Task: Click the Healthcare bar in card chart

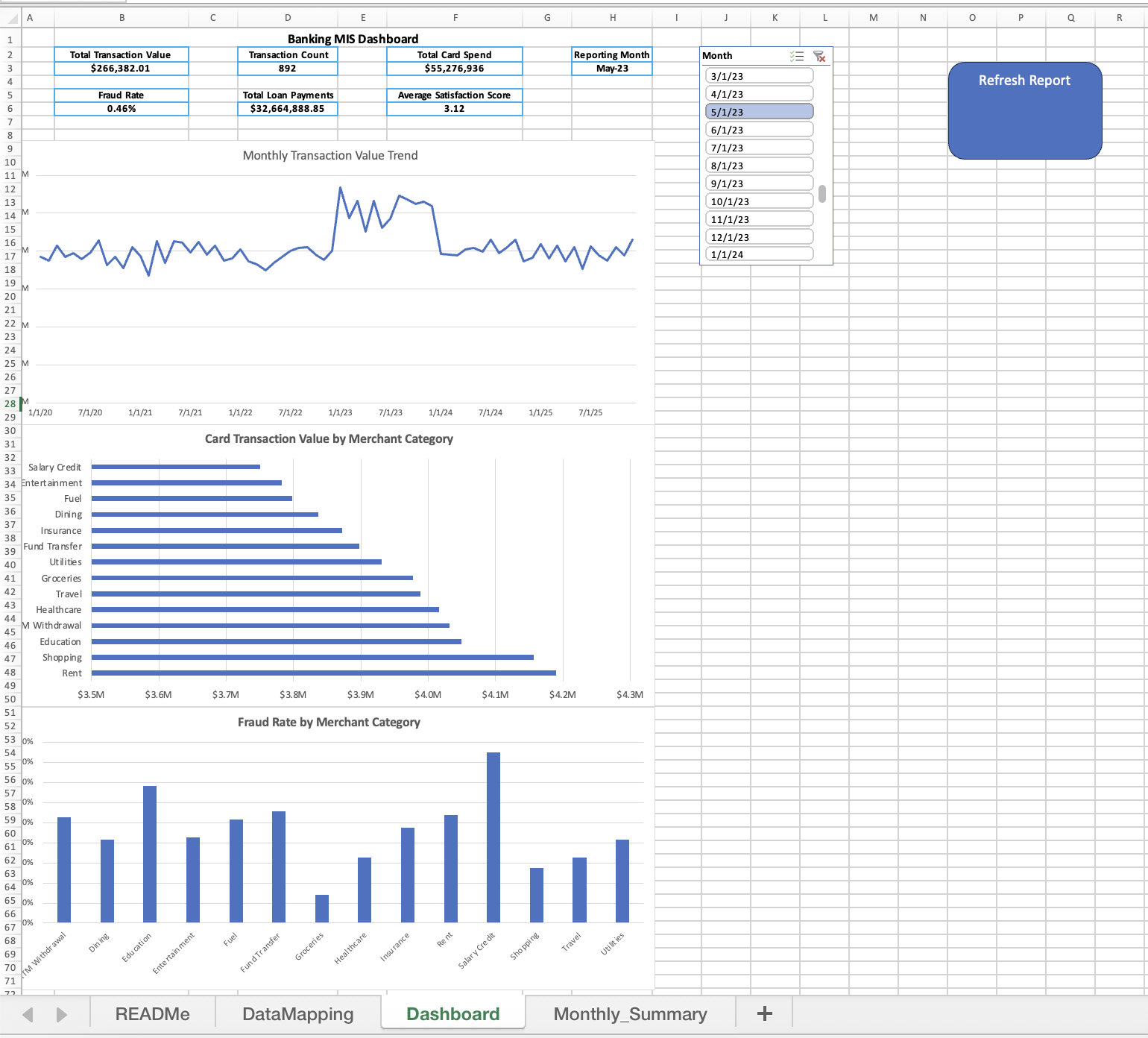Action: [265, 609]
